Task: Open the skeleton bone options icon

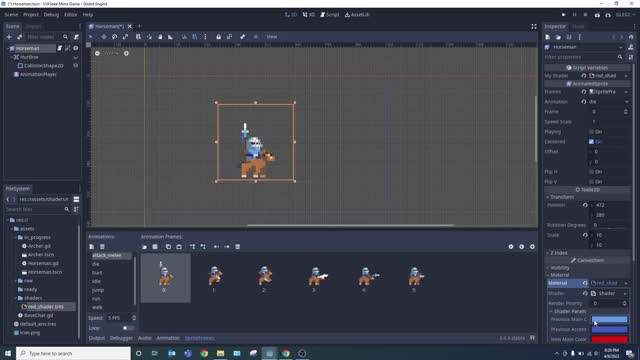Action: 242,37
